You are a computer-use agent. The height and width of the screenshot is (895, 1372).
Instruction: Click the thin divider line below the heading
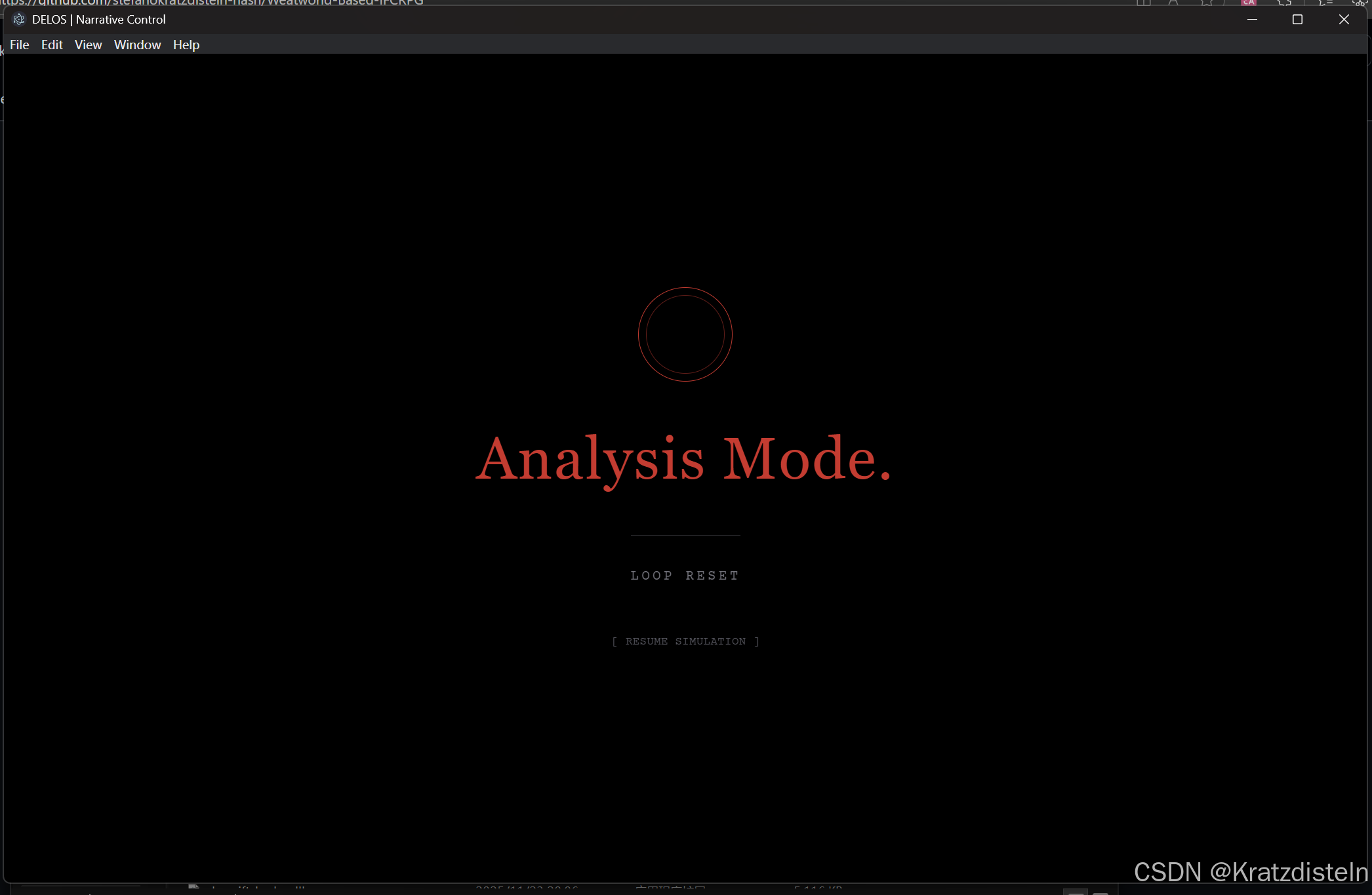click(x=685, y=535)
